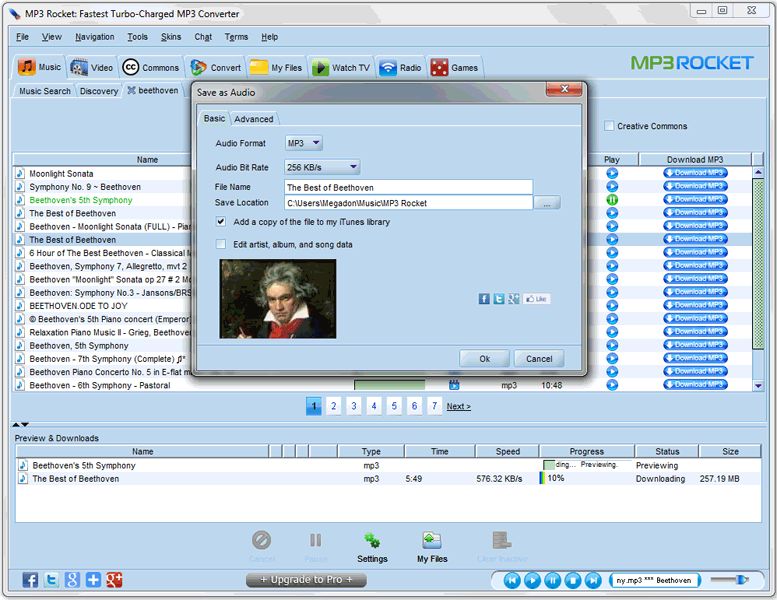777x600 pixels.
Task: Click the Beethoven portrait thumbnail
Action: 278,299
